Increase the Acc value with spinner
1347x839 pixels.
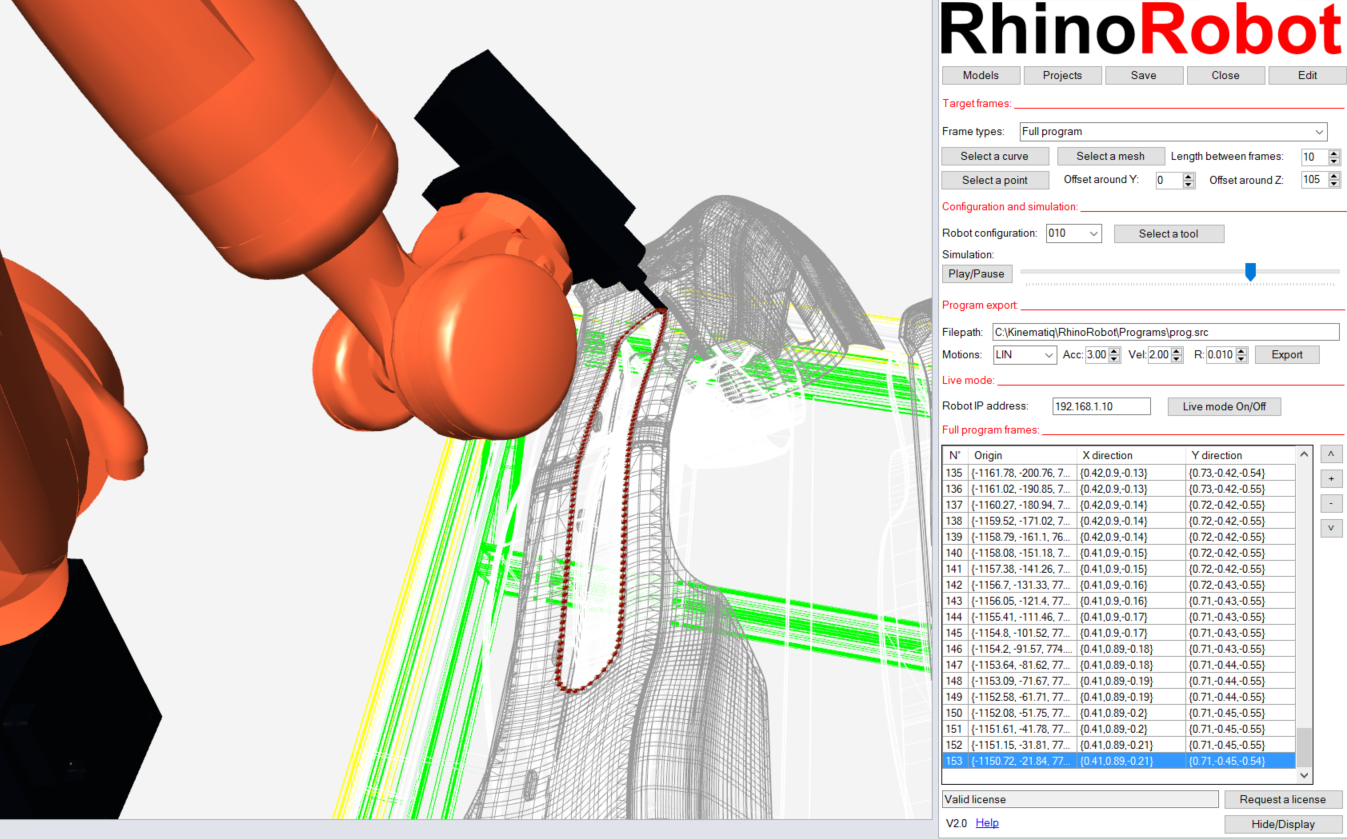pos(1114,351)
